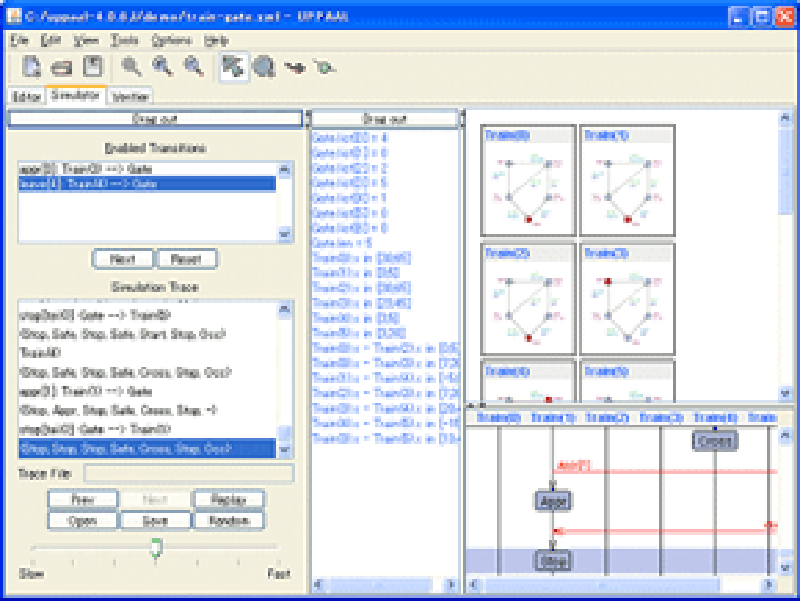
Task: Click the New system toolbar icon
Action: 31,67
